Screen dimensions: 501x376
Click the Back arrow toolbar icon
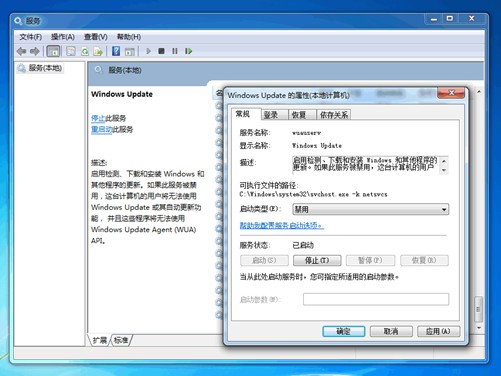coord(22,51)
